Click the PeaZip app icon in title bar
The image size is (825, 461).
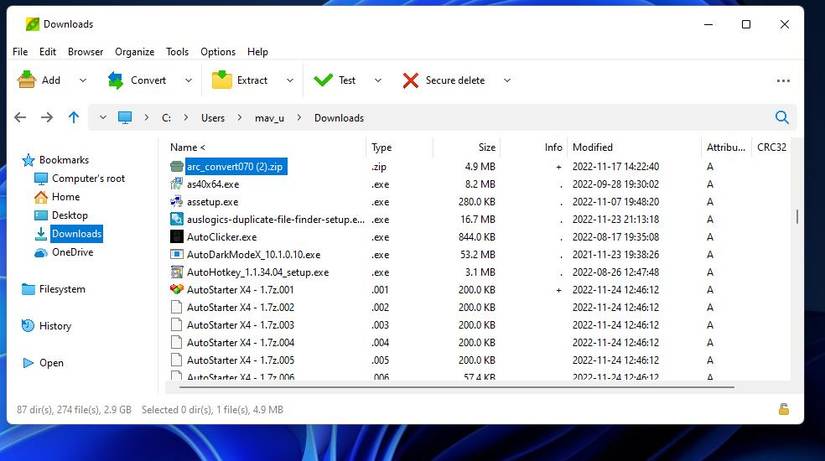pyautogui.click(x=32, y=24)
